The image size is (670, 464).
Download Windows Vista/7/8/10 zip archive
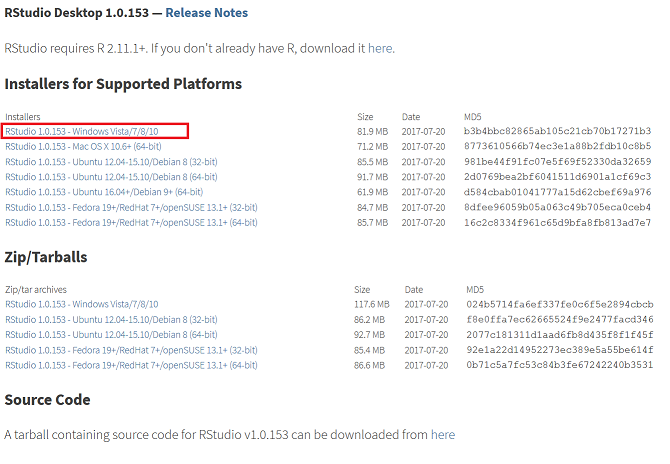tap(82, 304)
